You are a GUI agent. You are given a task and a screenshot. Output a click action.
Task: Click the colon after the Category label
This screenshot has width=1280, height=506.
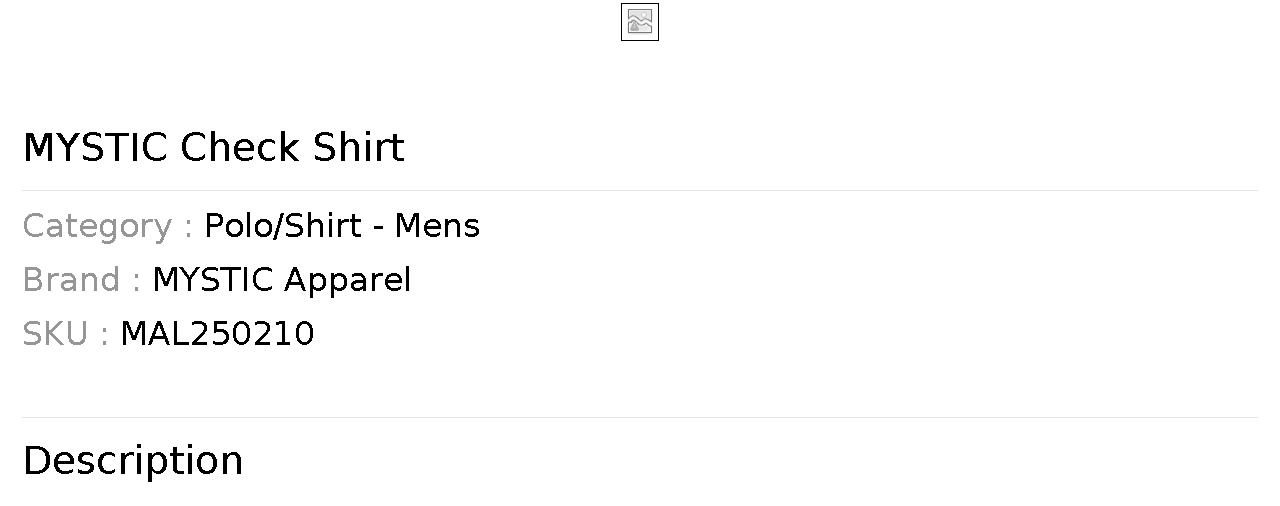point(188,228)
